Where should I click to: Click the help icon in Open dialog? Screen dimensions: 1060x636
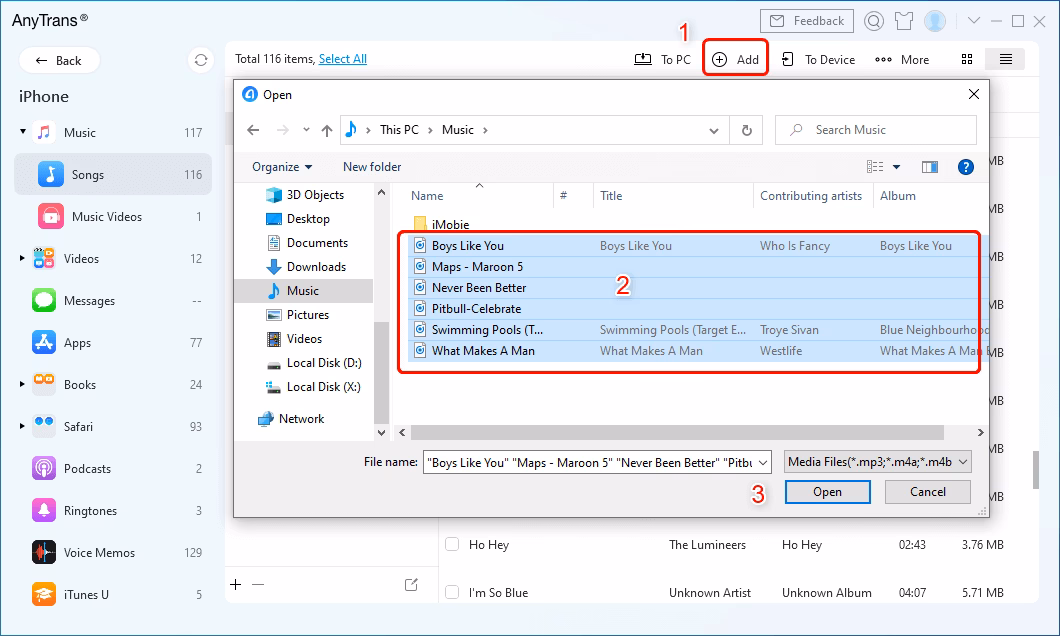pos(965,167)
